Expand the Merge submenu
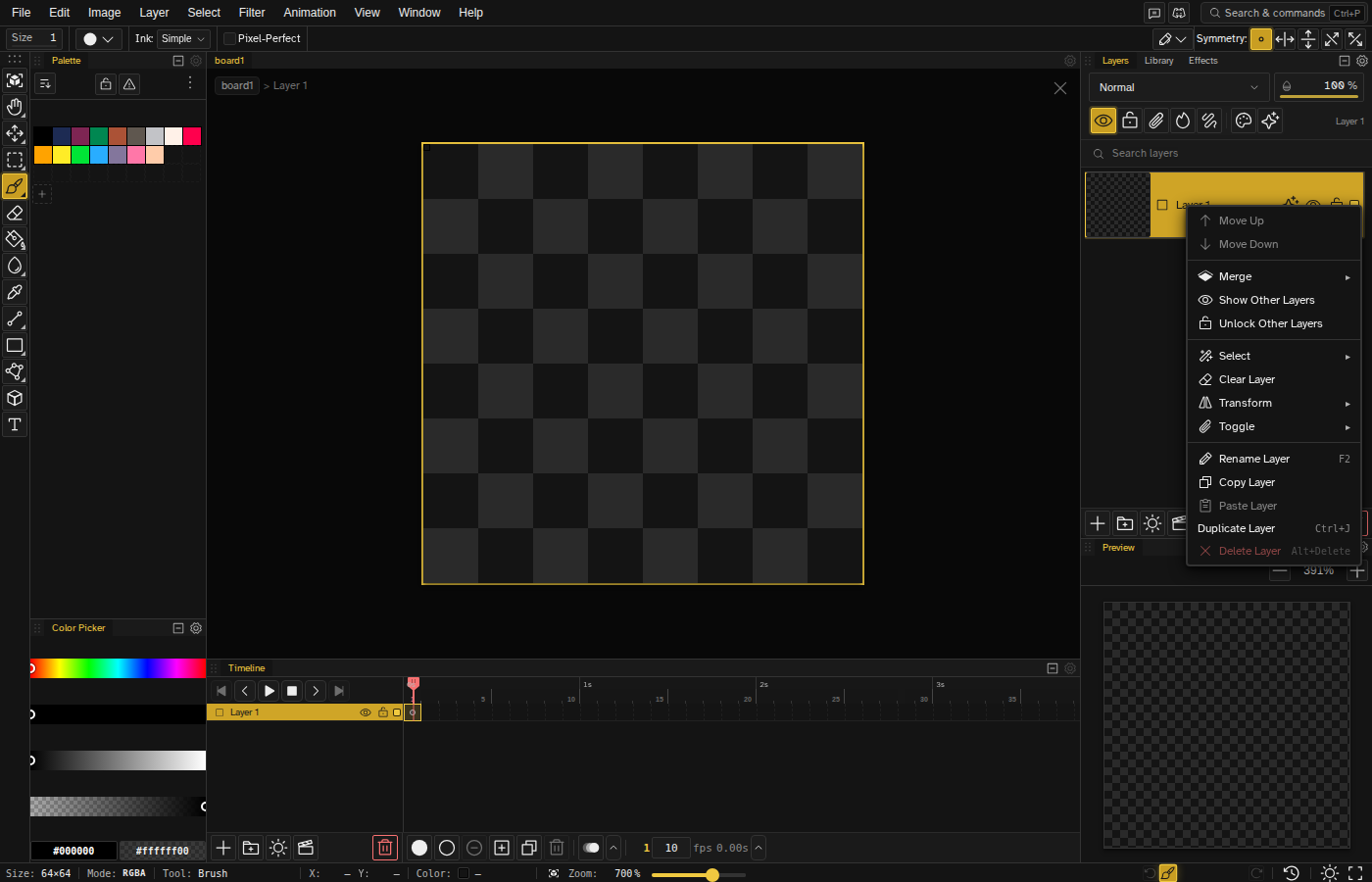Image resolution: width=1372 pixels, height=882 pixels. click(x=1274, y=276)
